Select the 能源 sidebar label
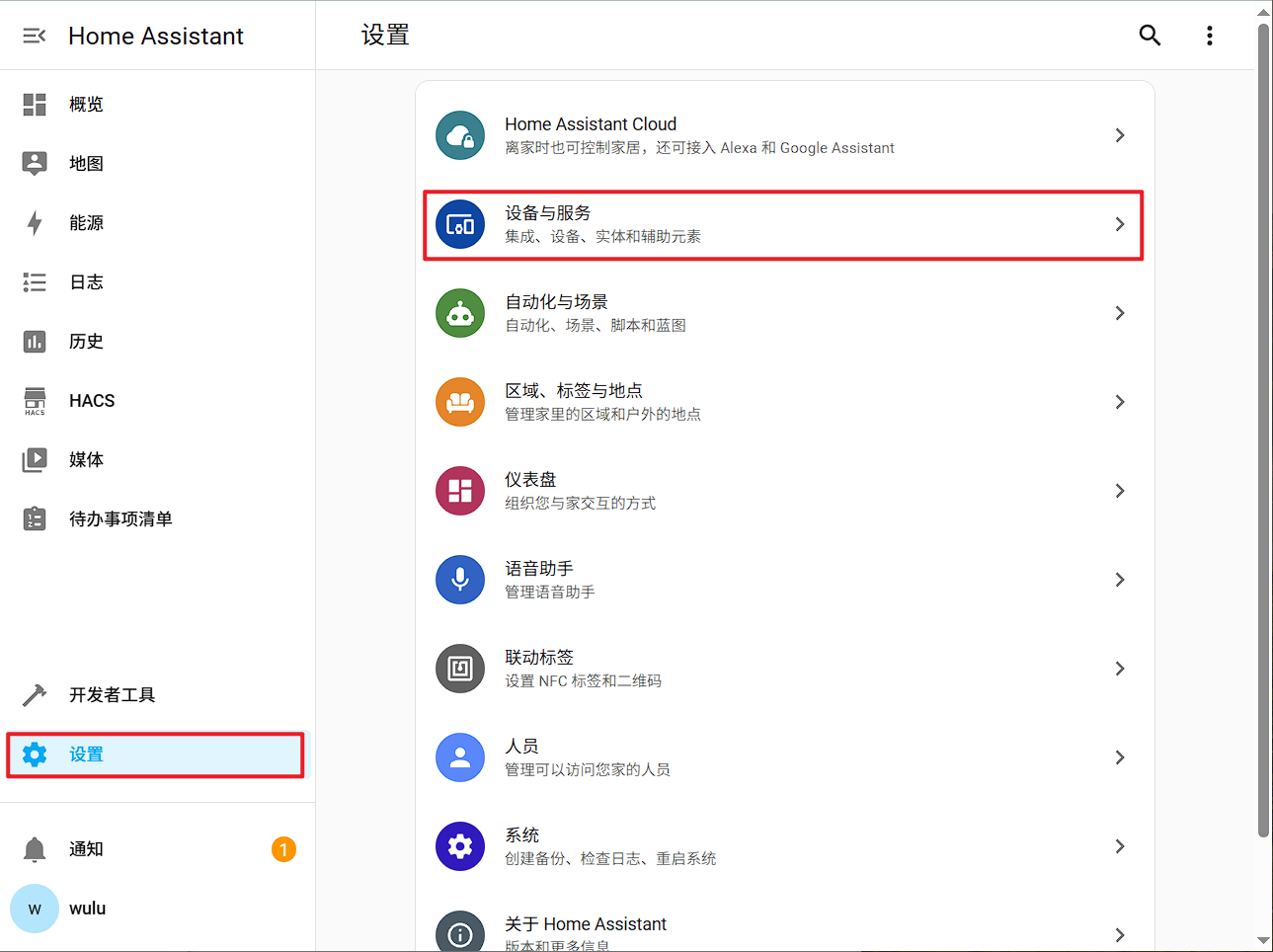 click(86, 223)
